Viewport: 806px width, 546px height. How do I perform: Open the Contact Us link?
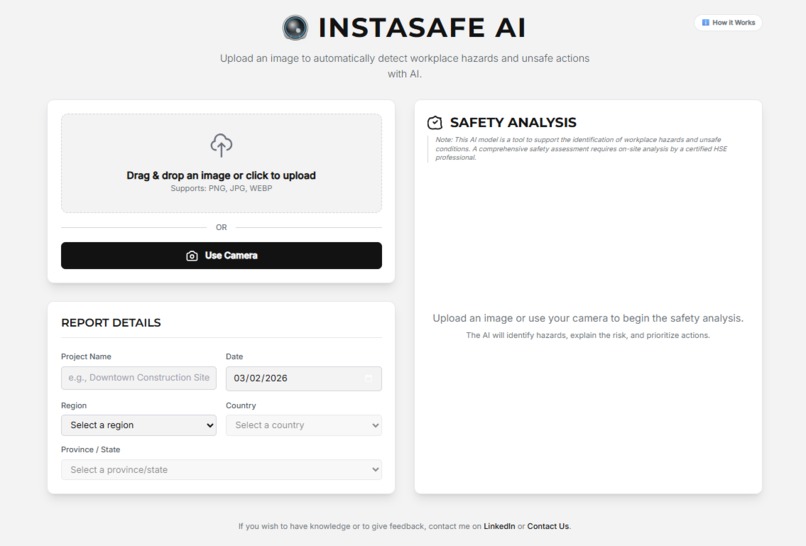(x=548, y=526)
